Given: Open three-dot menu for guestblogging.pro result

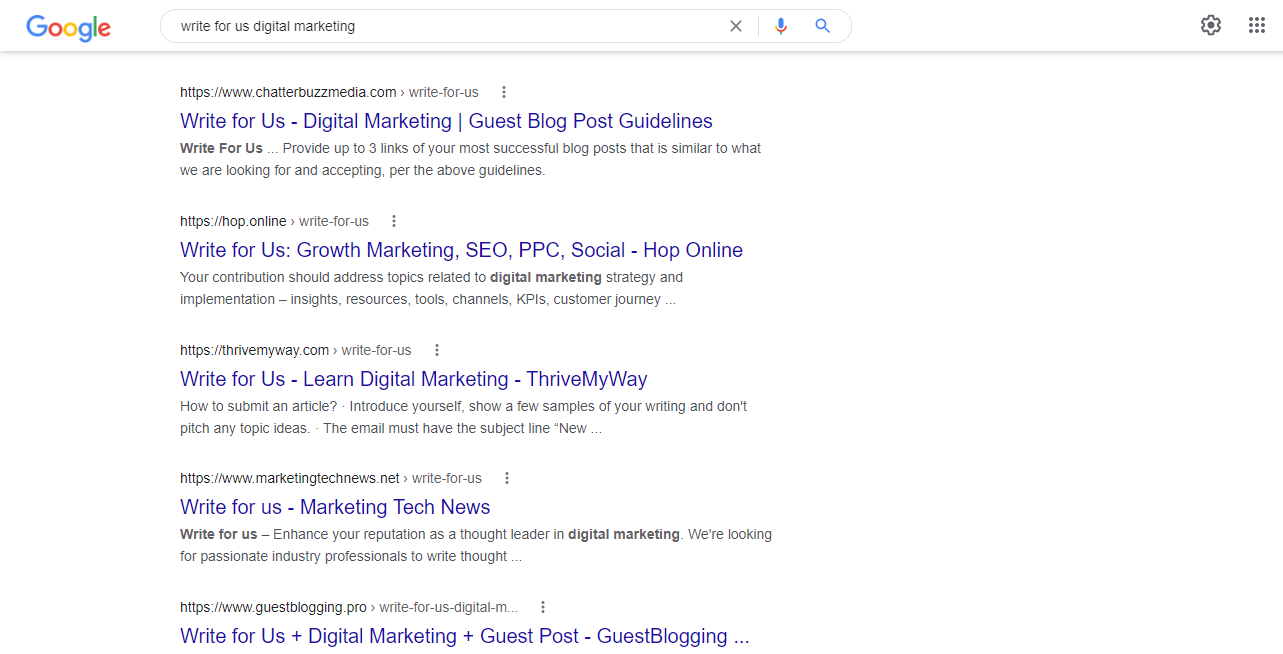Looking at the screenshot, I should click(543, 607).
